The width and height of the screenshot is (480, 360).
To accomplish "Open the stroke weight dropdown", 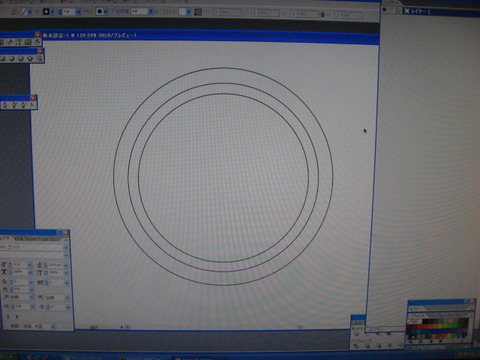I will click(78, 12).
